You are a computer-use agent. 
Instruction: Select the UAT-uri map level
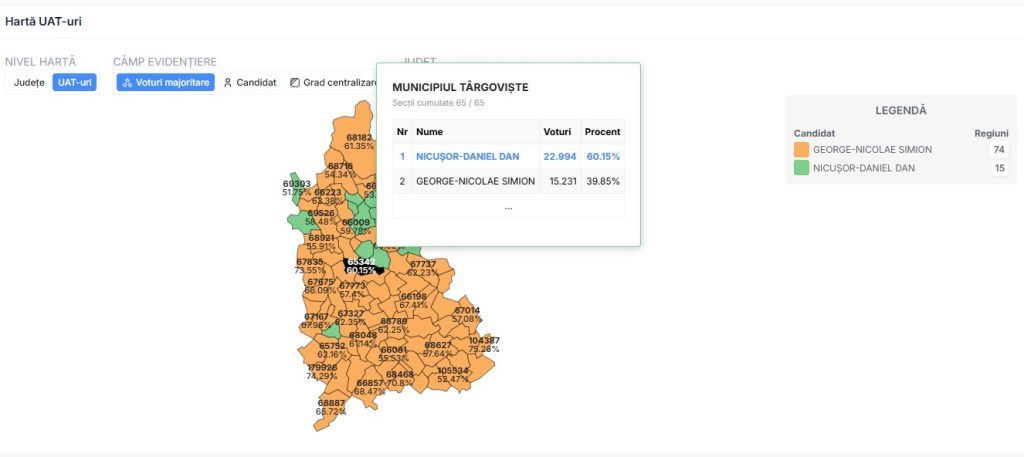click(75, 83)
